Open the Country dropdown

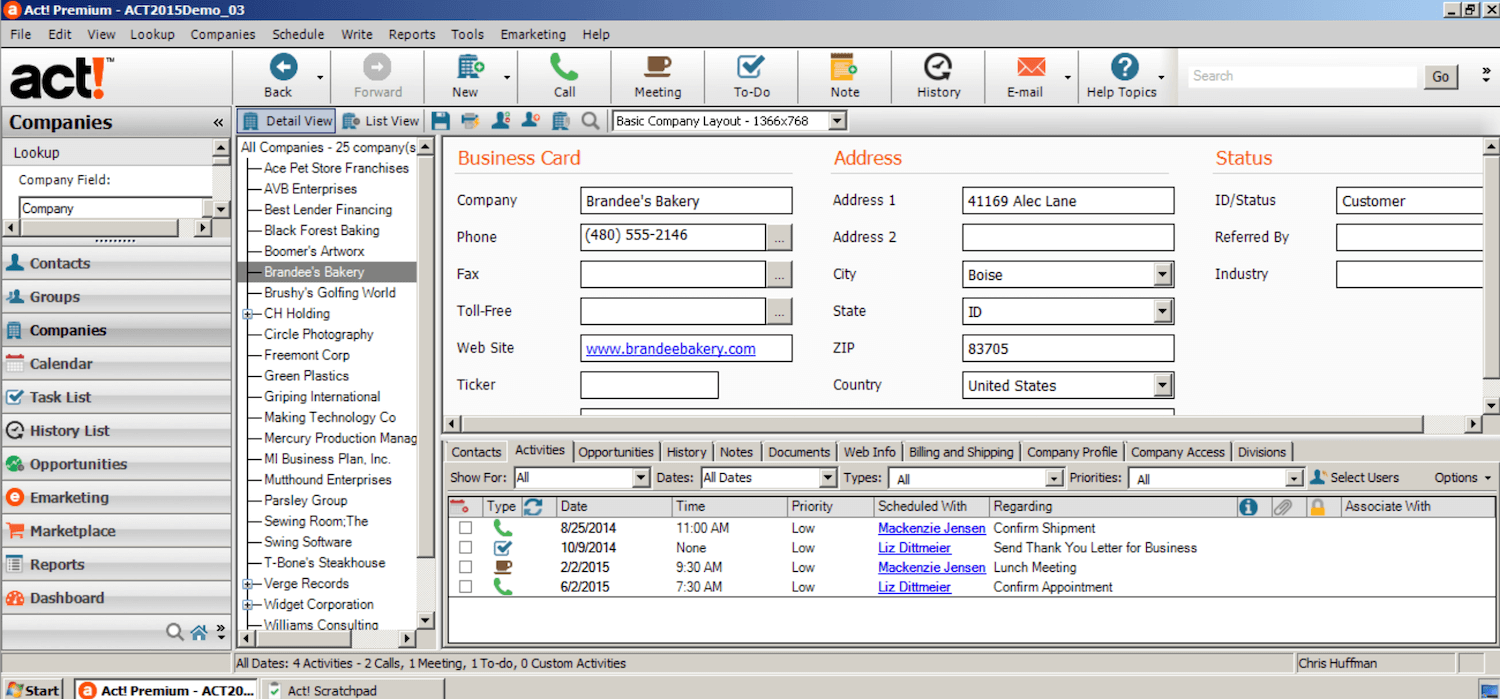(1163, 385)
